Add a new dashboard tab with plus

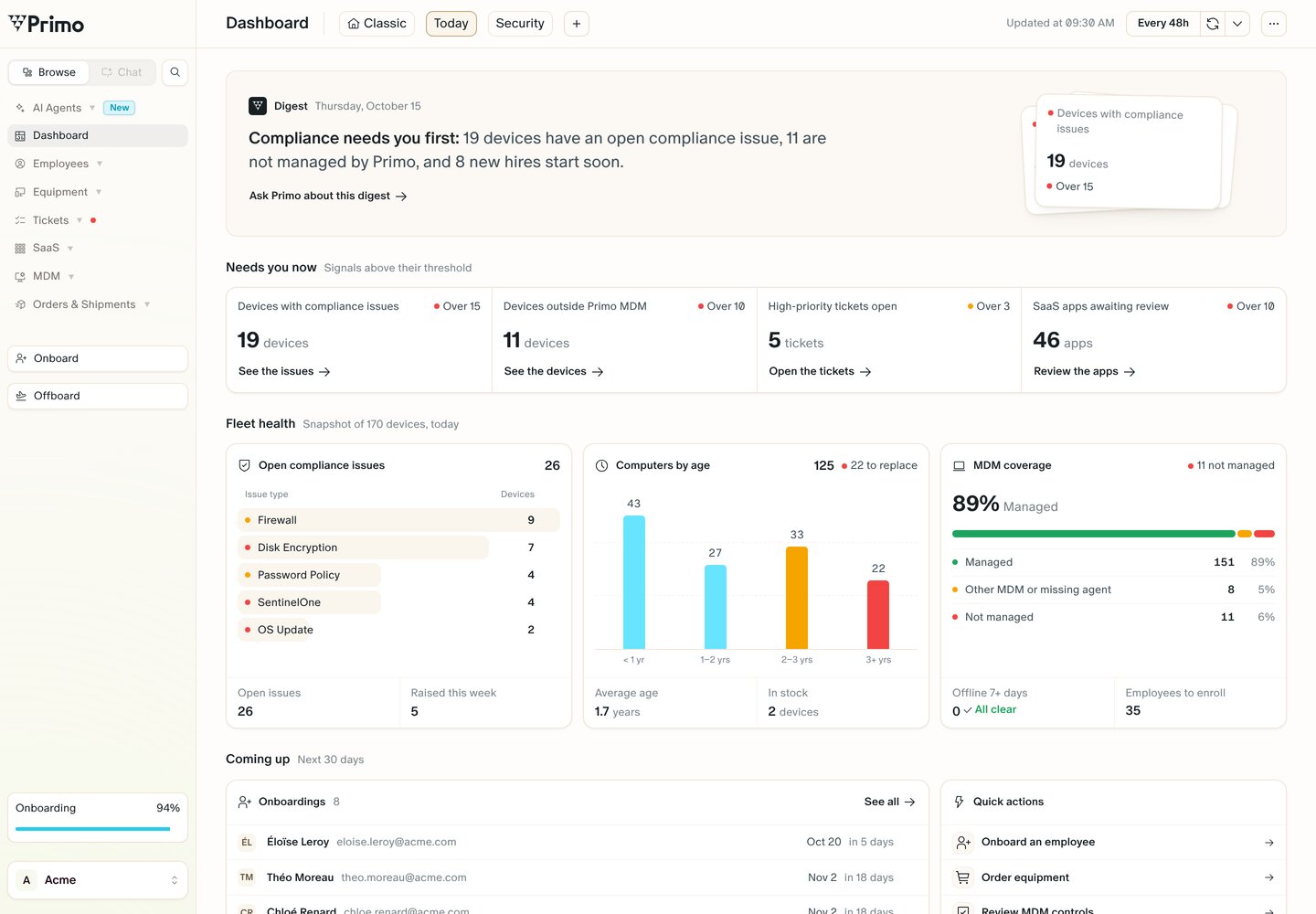[x=577, y=24]
